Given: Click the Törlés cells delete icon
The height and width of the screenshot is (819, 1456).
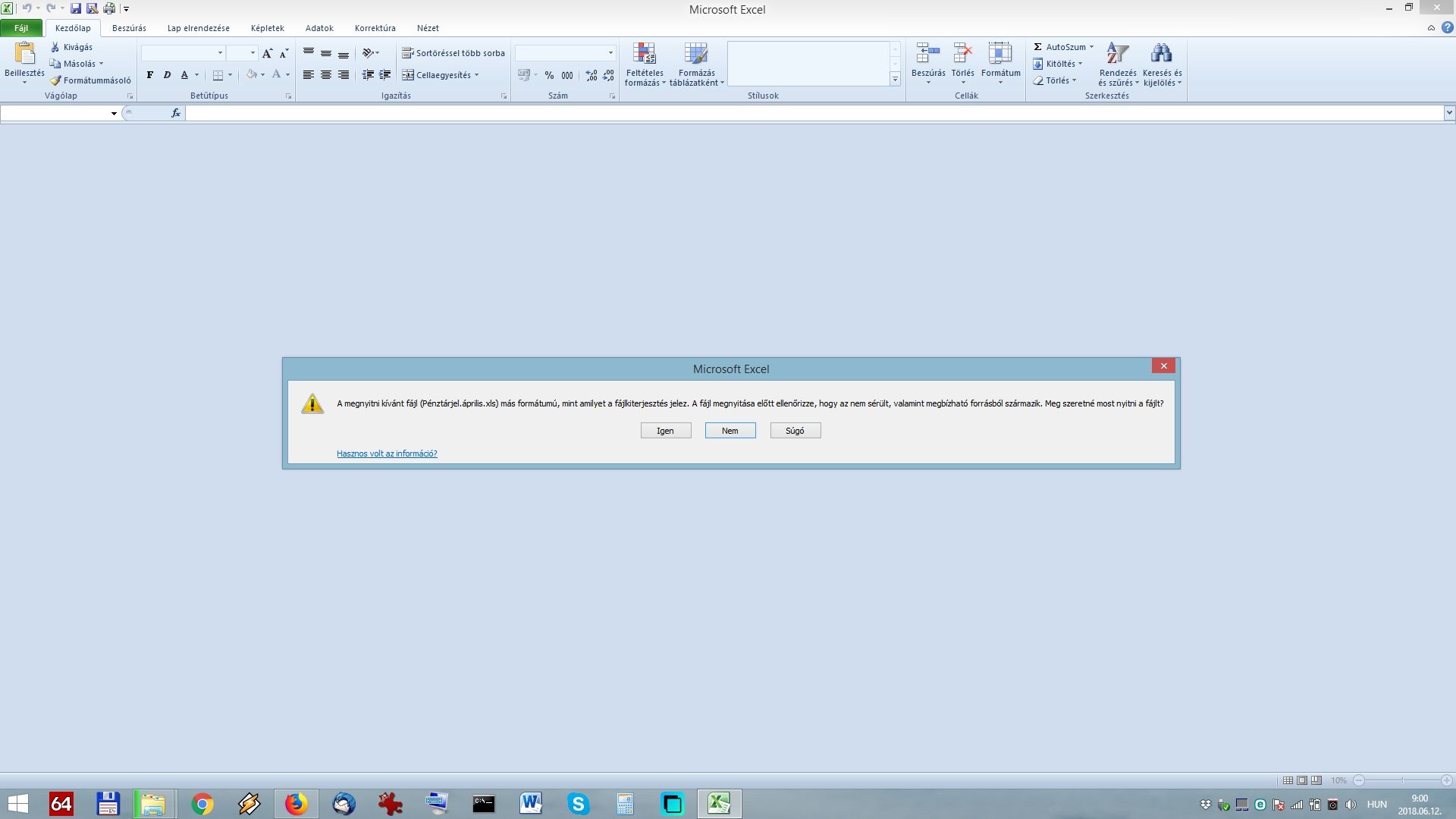Looking at the screenshot, I should click(963, 54).
